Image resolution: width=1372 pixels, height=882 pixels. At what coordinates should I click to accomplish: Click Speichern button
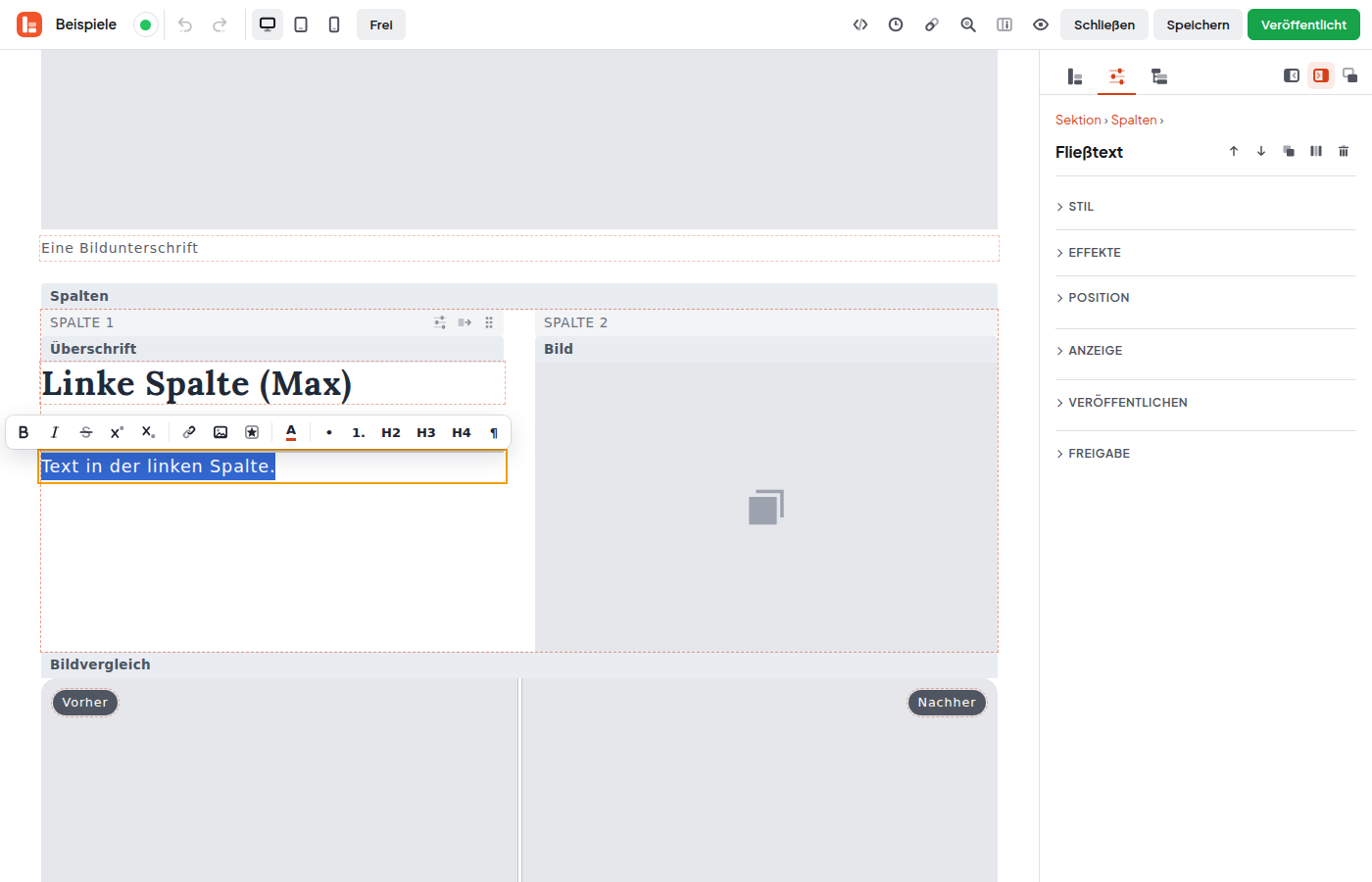(1198, 24)
